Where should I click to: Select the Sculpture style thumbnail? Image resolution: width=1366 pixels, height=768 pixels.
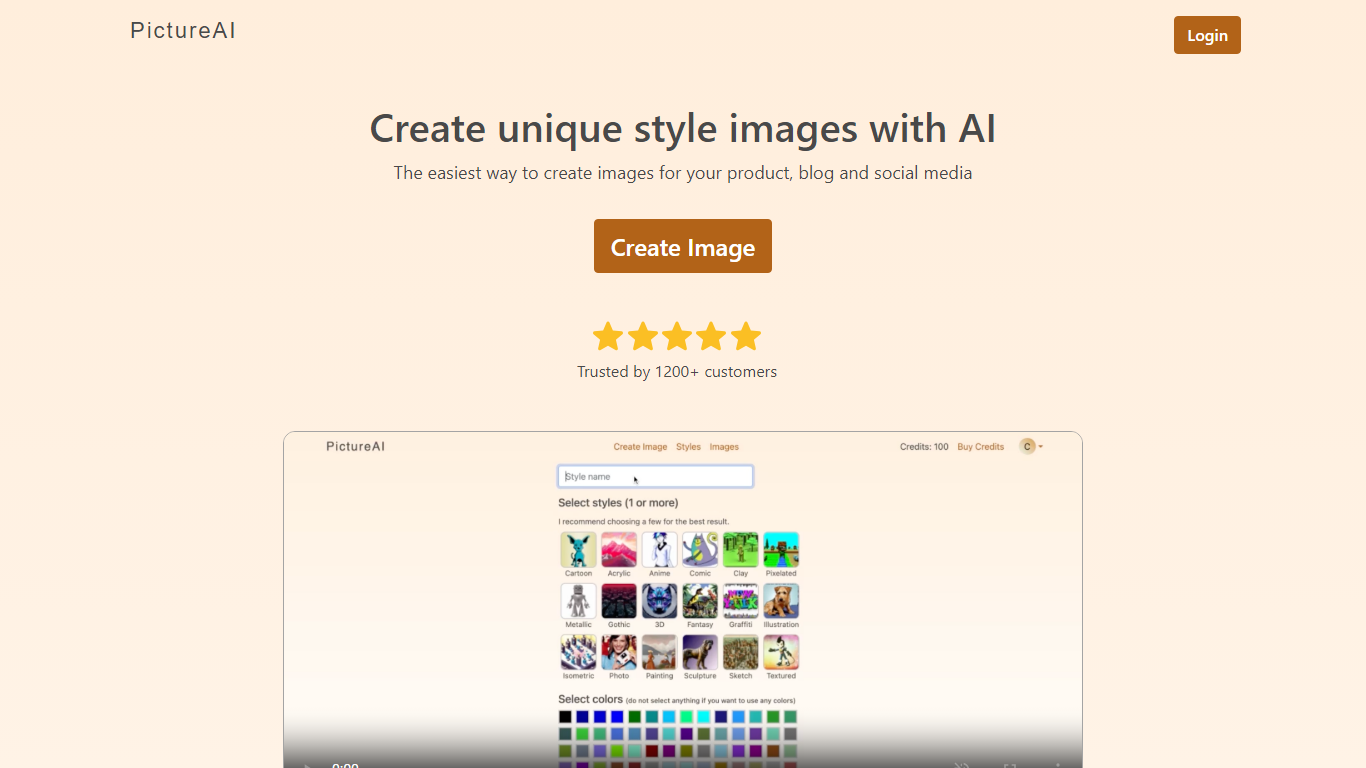(x=700, y=652)
